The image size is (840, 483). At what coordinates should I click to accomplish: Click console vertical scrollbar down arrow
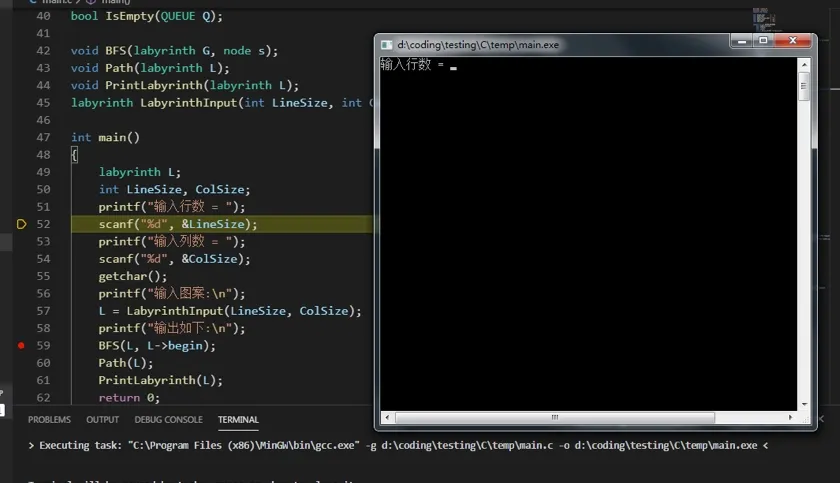804,404
